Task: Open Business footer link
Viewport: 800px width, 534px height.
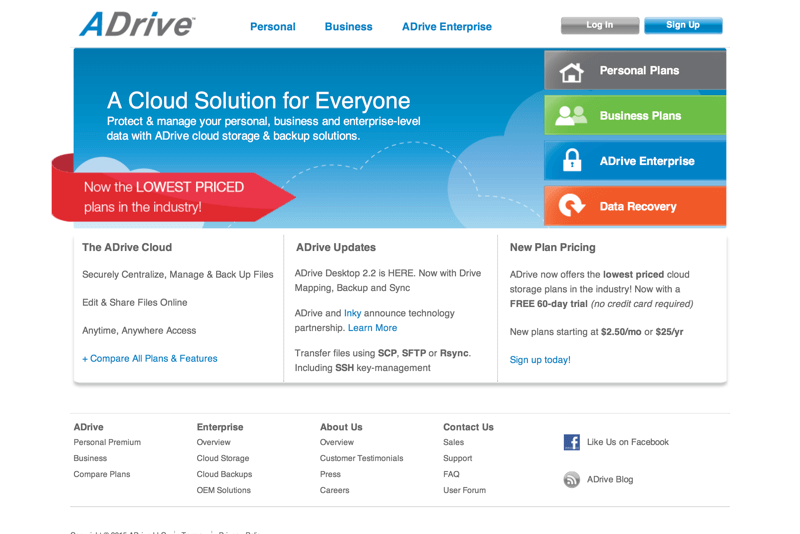Action: tap(90, 458)
